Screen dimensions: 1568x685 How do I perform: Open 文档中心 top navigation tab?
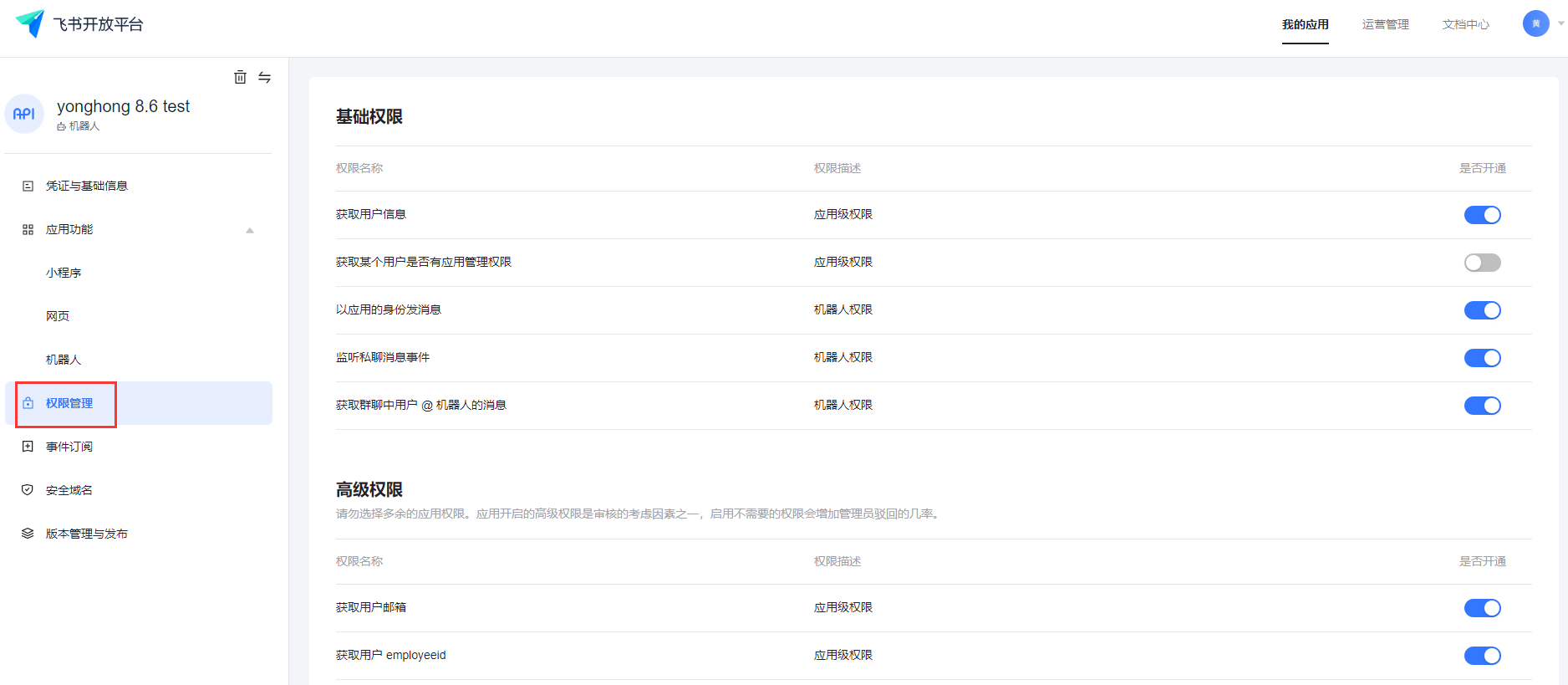click(1465, 24)
